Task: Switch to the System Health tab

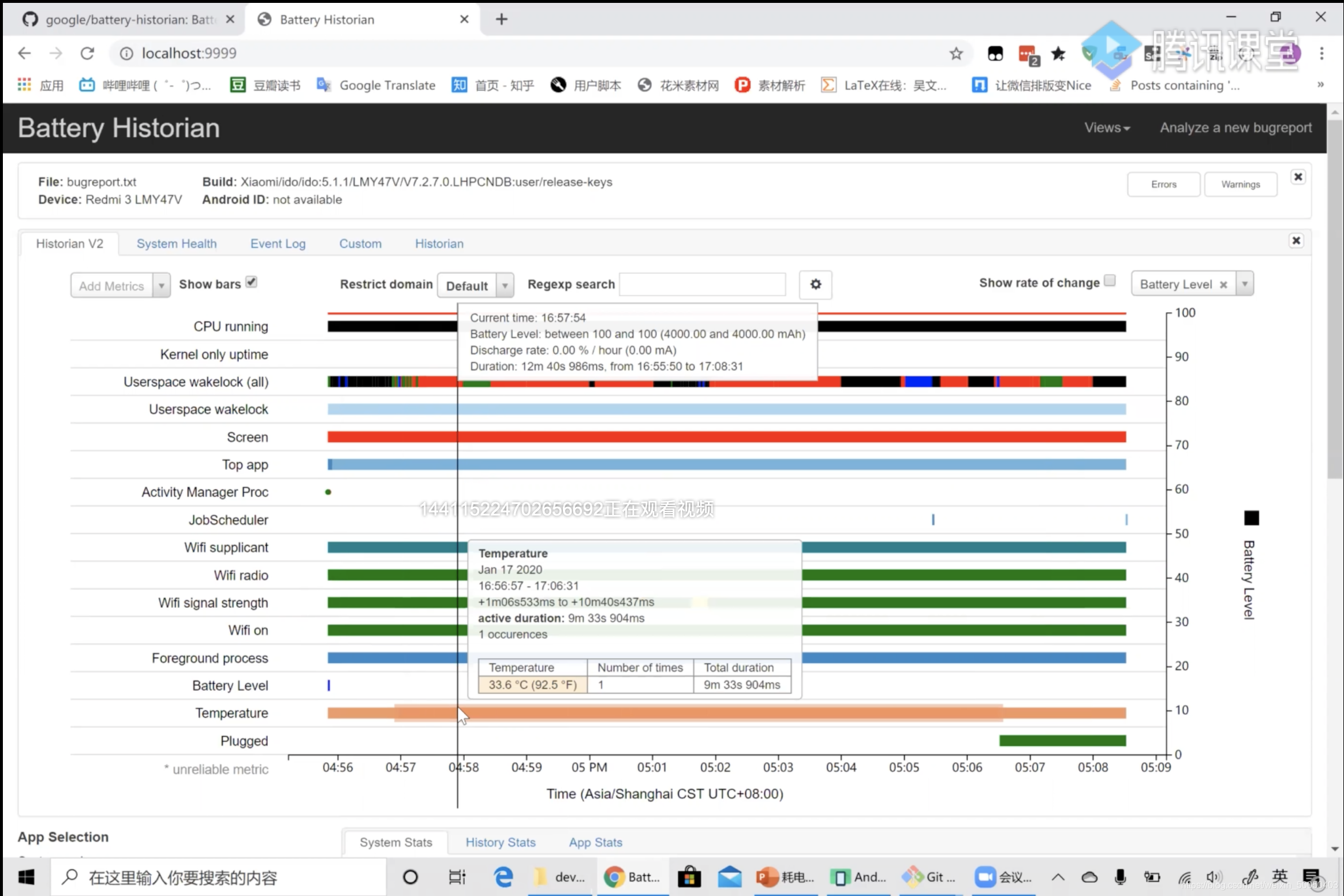Action: click(177, 244)
